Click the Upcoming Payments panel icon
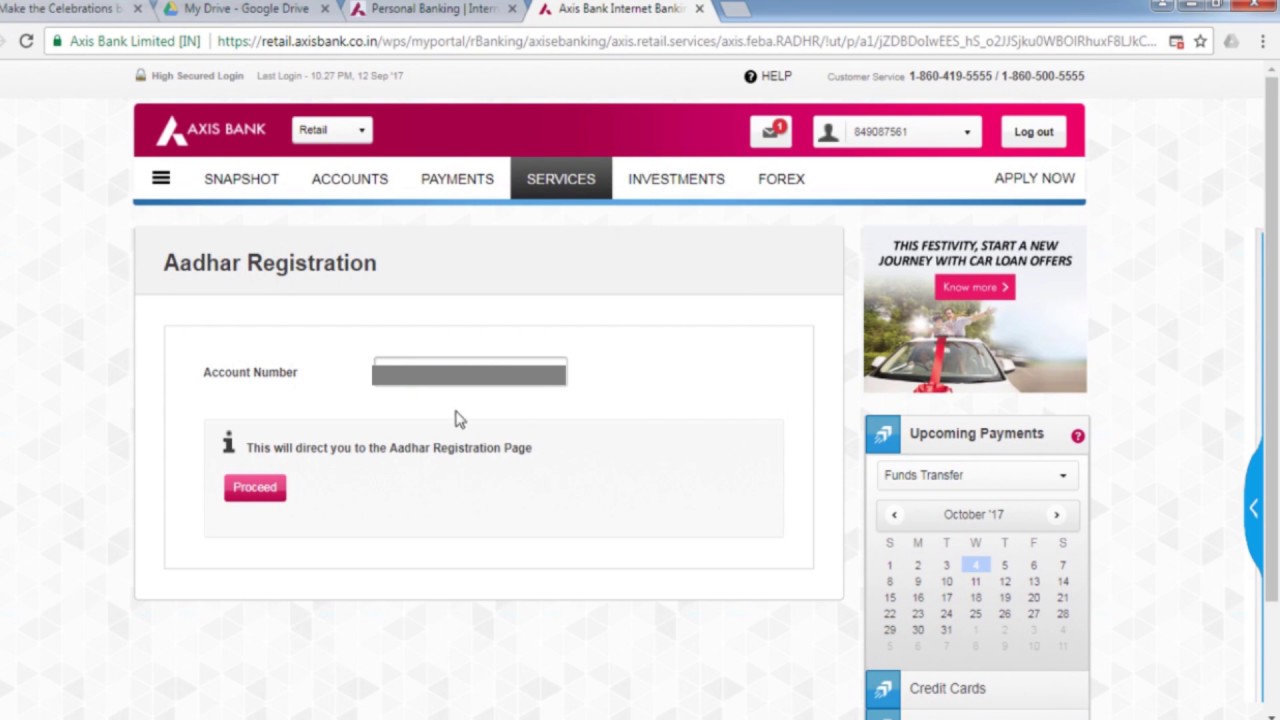1280x720 pixels. click(x=883, y=434)
